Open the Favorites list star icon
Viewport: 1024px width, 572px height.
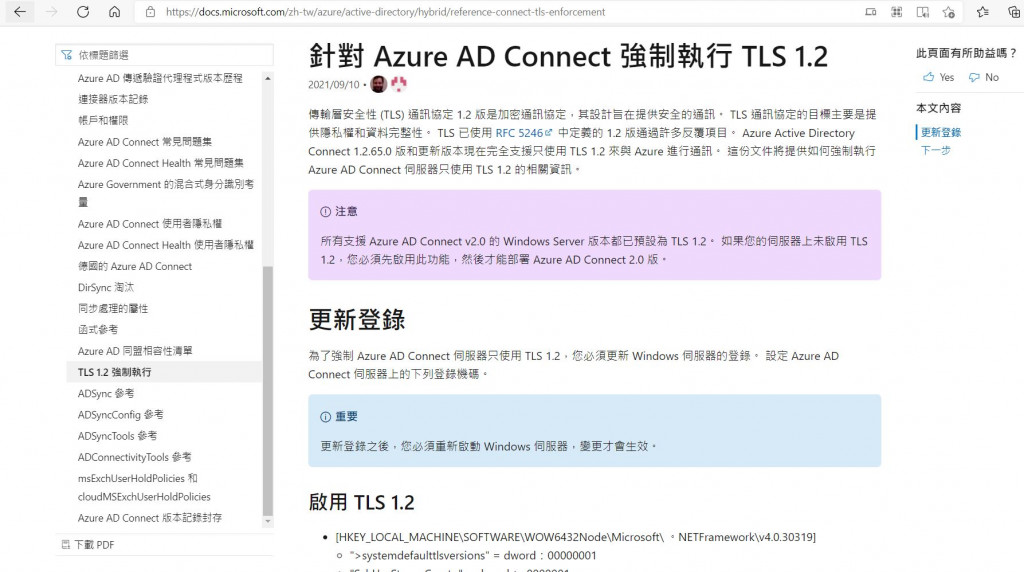point(982,12)
